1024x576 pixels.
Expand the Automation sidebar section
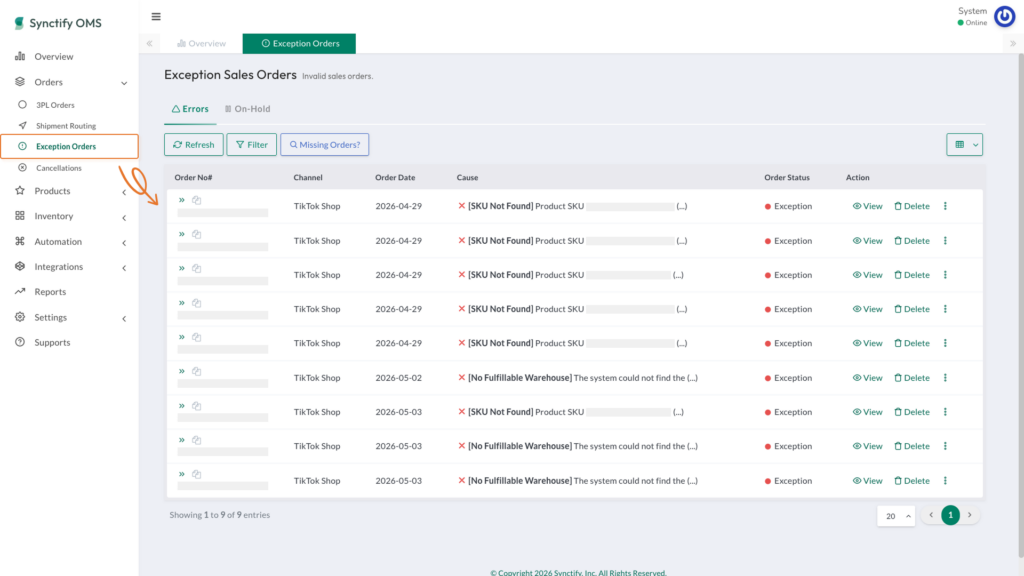(x=123, y=243)
